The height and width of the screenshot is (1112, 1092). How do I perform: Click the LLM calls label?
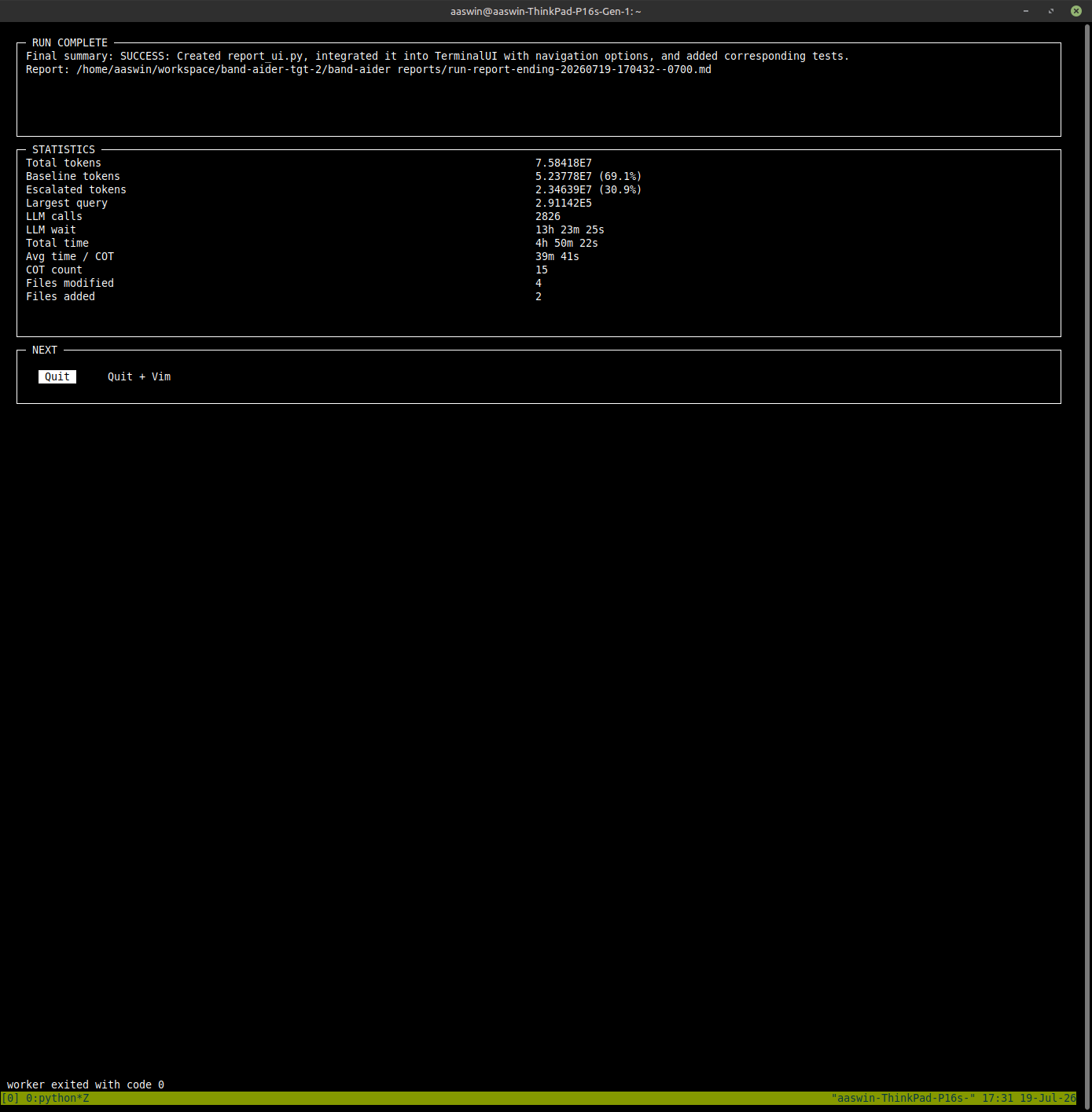[x=54, y=216]
